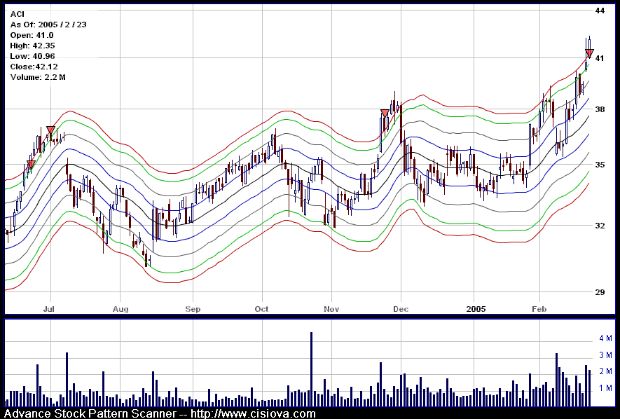This screenshot has height=419, width=620.
Task: Click the Aug month label on the time axis
Action: point(120,309)
